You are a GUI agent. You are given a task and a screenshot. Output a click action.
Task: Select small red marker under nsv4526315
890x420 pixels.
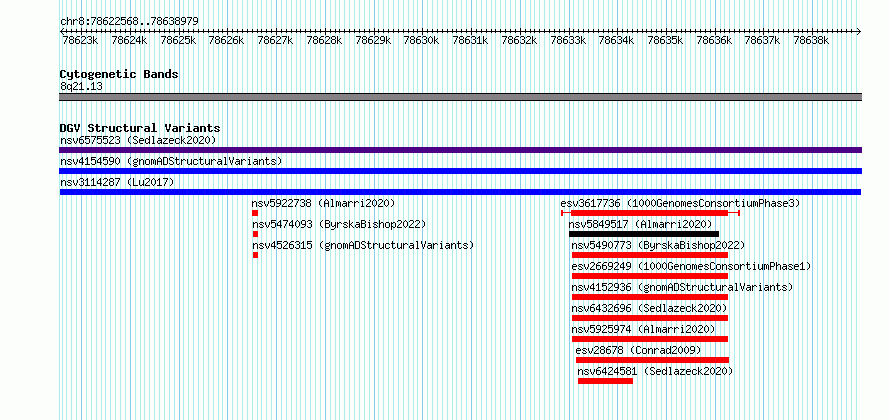[255, 255]
